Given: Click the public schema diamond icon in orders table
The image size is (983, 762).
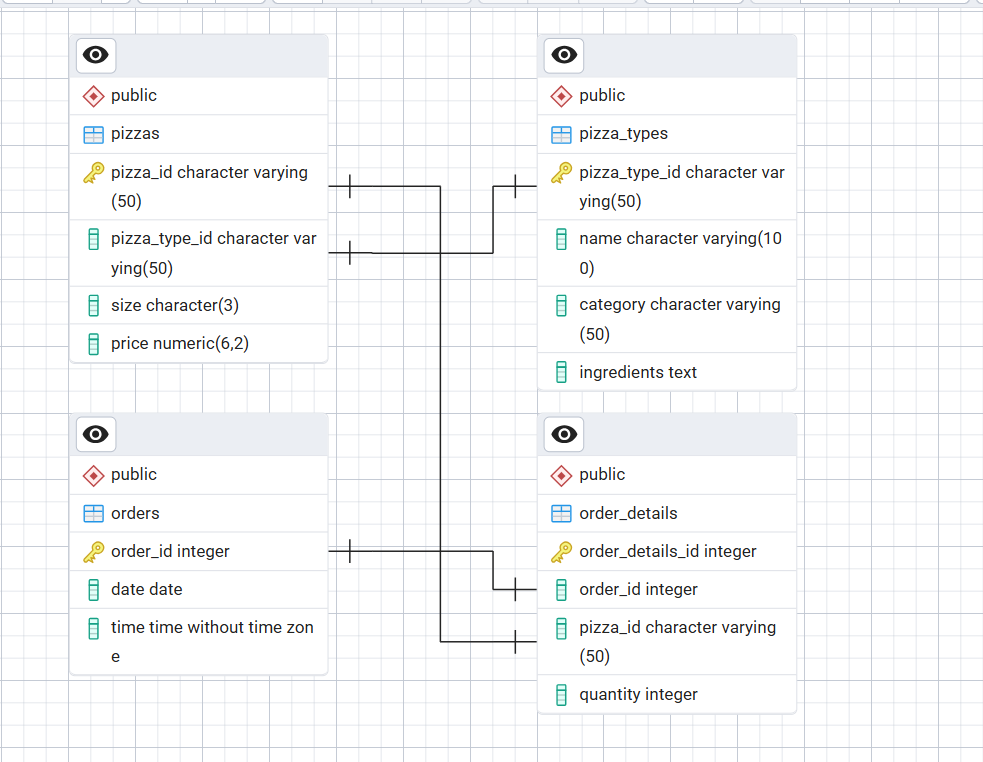Looking at the screenshot, I should 93,475.
